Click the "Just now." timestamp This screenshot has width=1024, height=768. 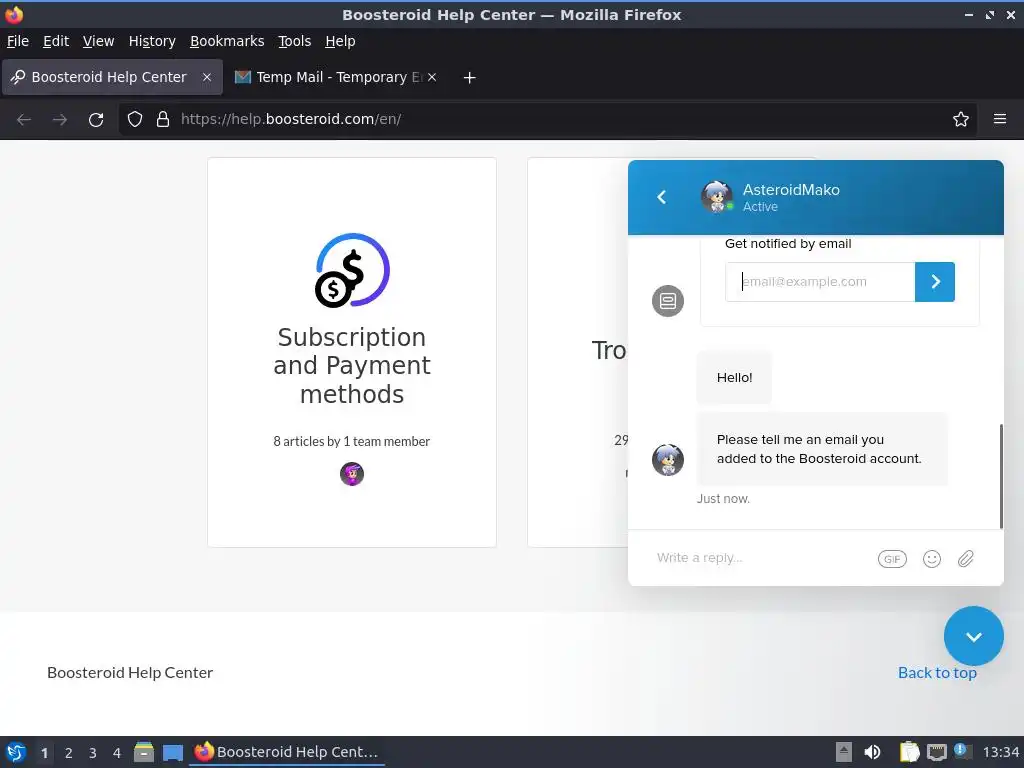tap(723, 499)
